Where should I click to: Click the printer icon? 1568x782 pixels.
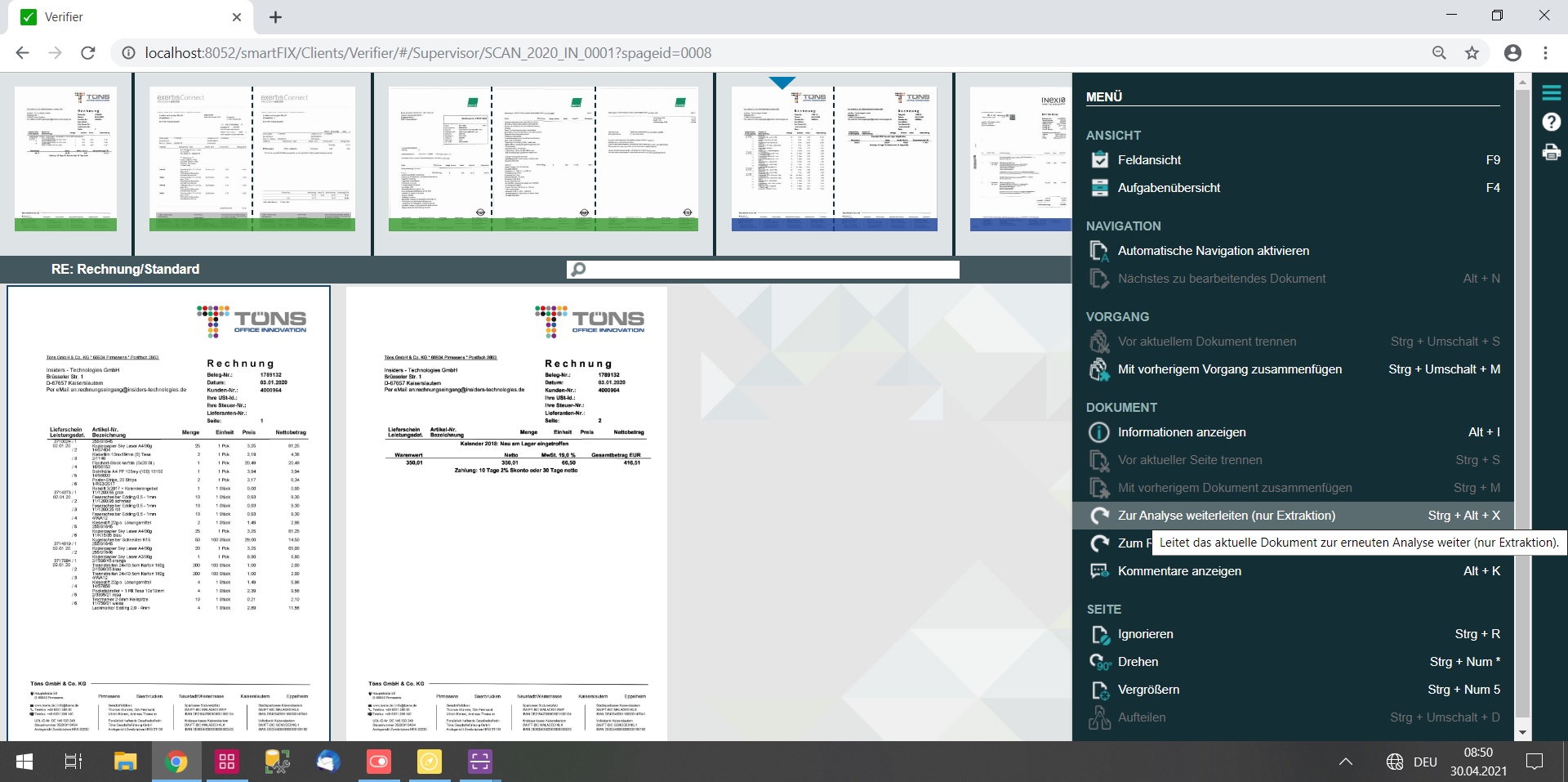(x=1551, y=152)
